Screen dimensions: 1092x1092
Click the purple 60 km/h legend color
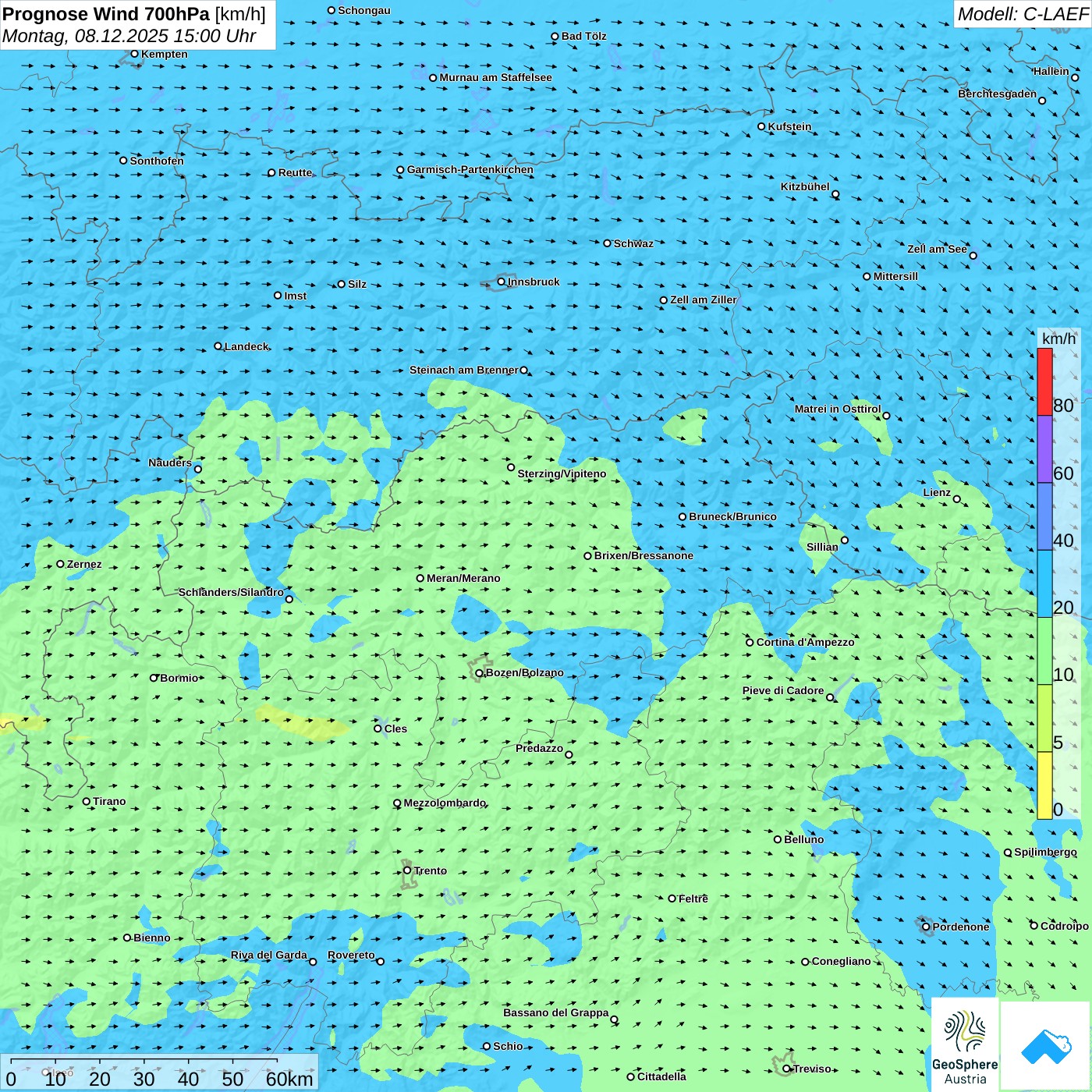1044,449
